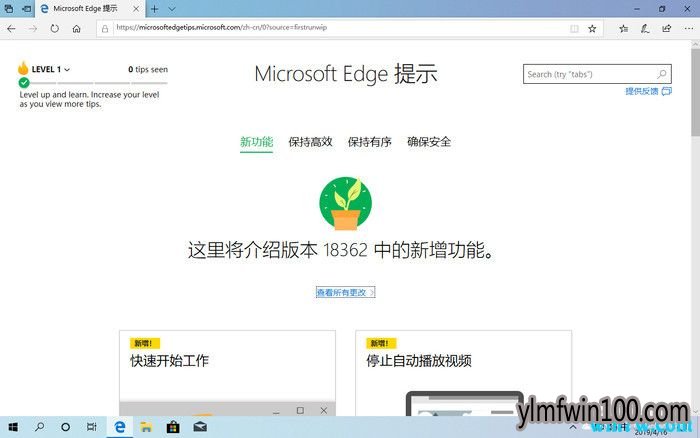700x438 pixels.
Task: Click the forward navigation arrow
Action: (33, 29)
